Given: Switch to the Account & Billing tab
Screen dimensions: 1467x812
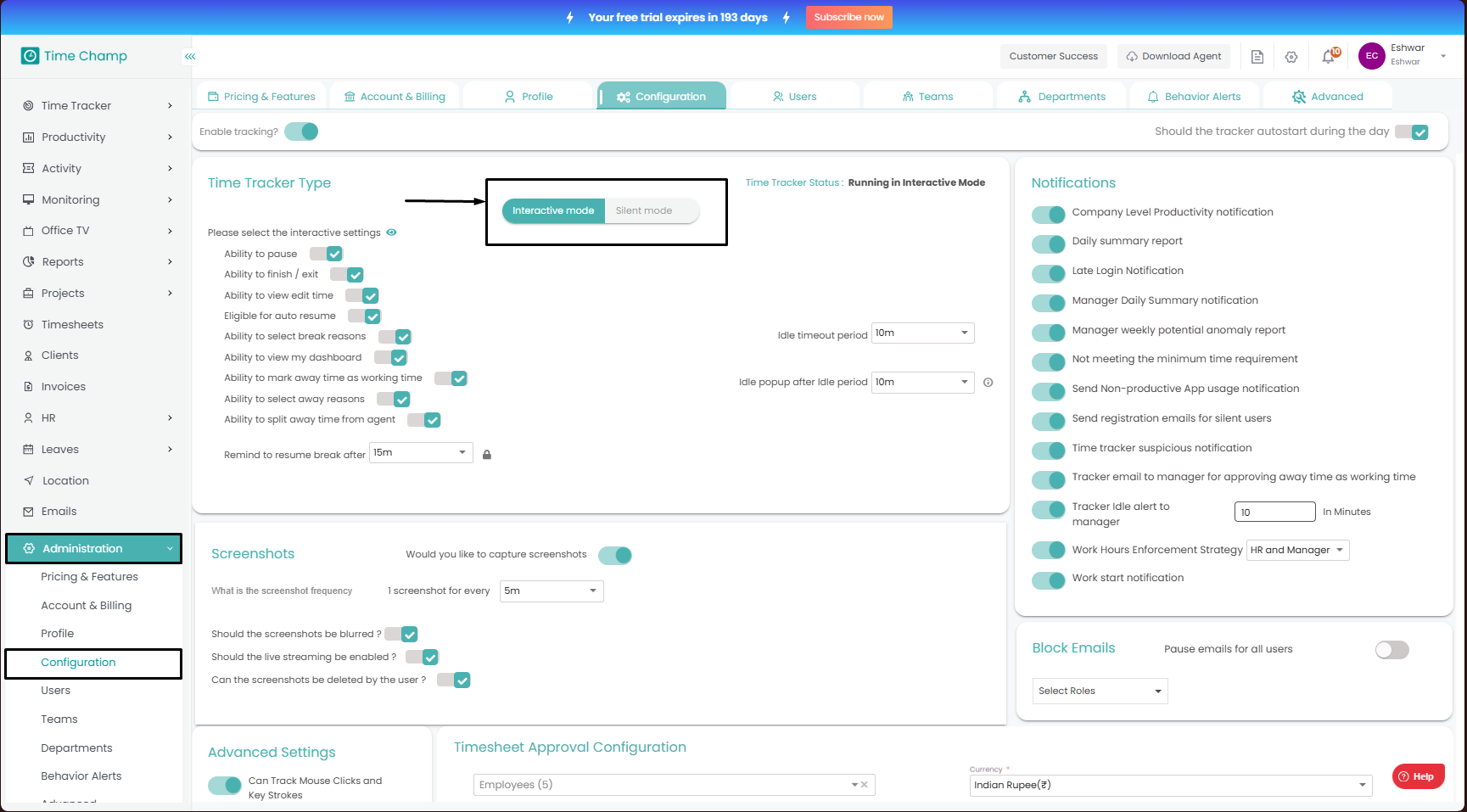Looking at the screenshot, I should [395, 97].
